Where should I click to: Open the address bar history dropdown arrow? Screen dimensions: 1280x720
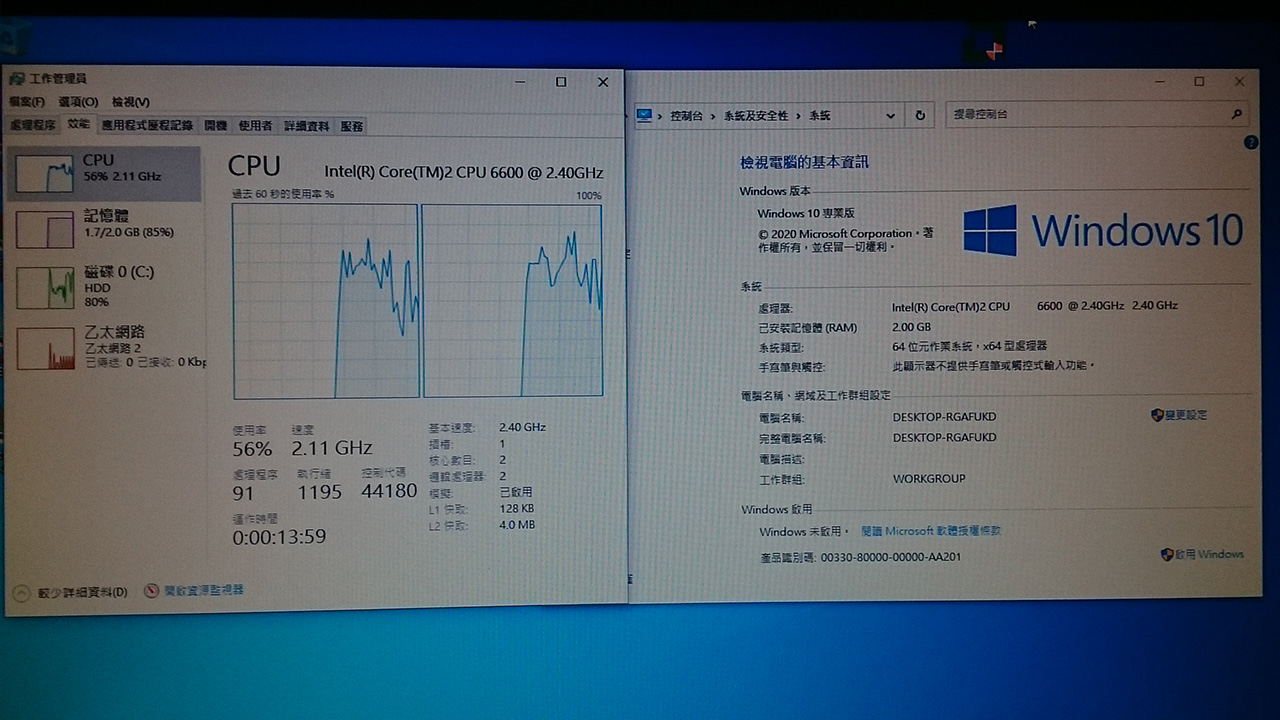click(892, 115)
